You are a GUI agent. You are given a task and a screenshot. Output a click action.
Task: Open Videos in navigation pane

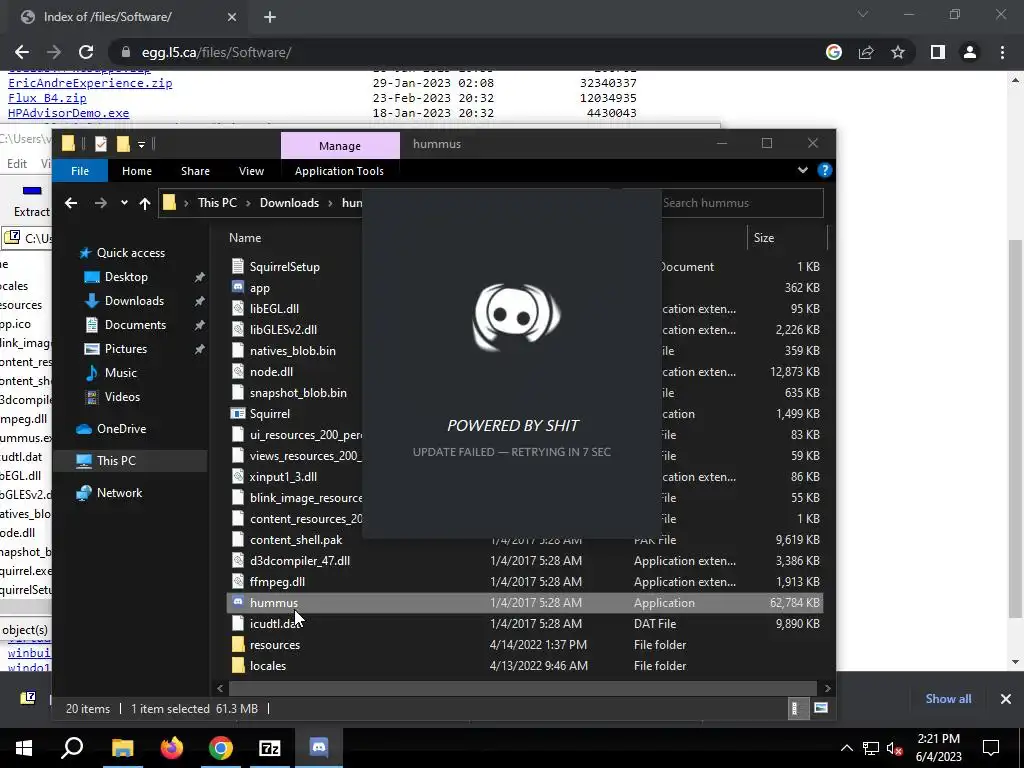122,397
